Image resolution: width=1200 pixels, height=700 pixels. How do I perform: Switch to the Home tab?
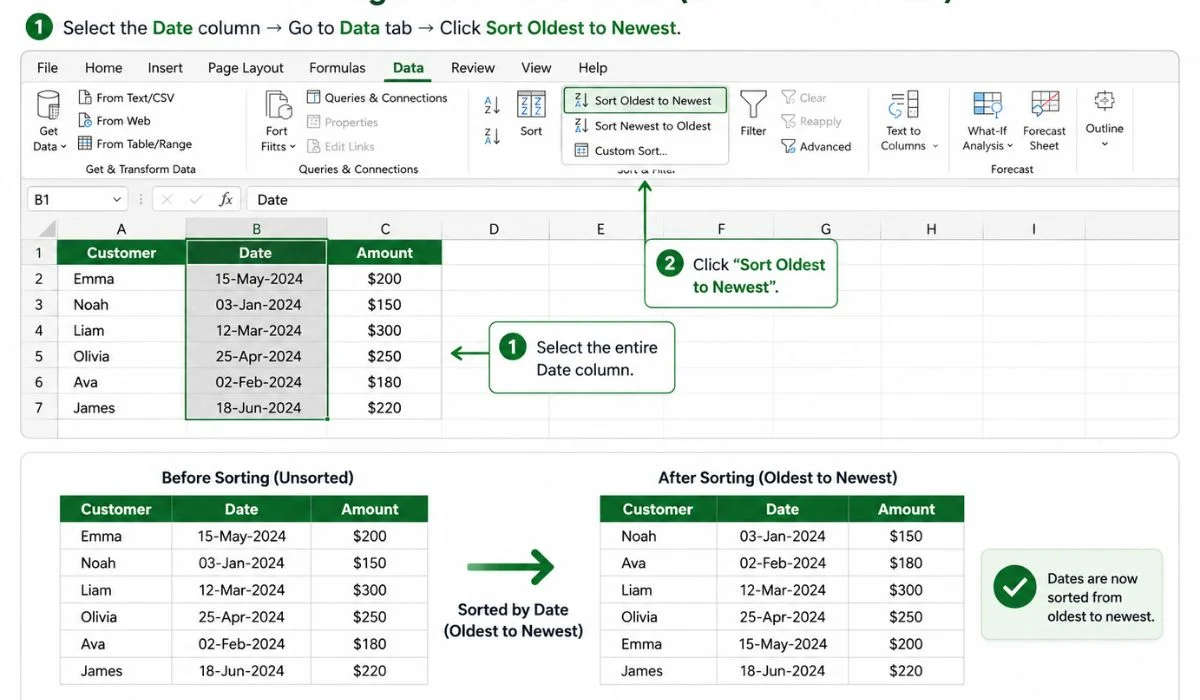point(103,68)
